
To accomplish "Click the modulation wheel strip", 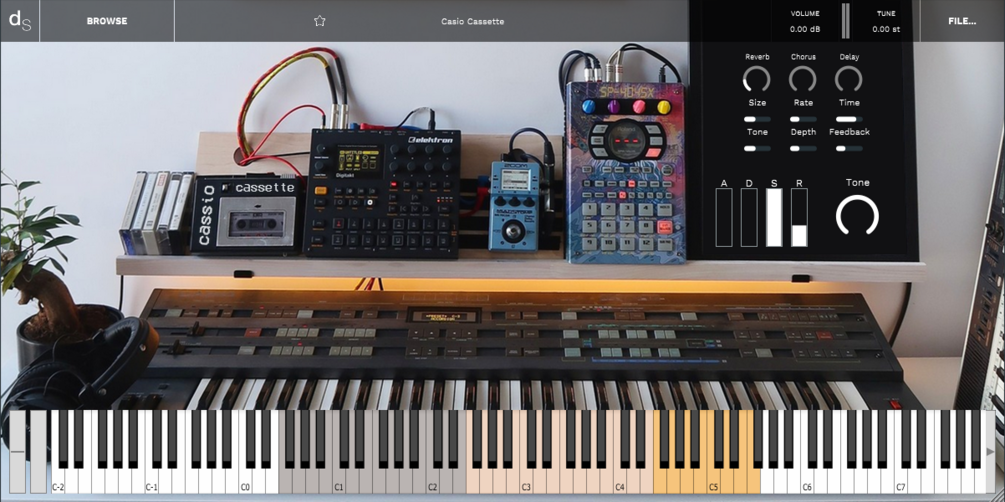I will 38,452.
